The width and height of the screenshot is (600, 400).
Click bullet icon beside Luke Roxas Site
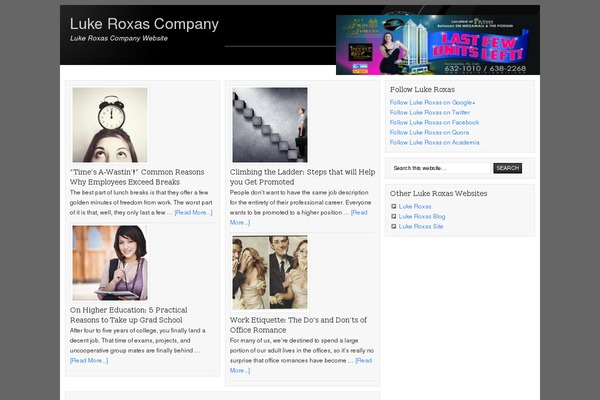393,226
